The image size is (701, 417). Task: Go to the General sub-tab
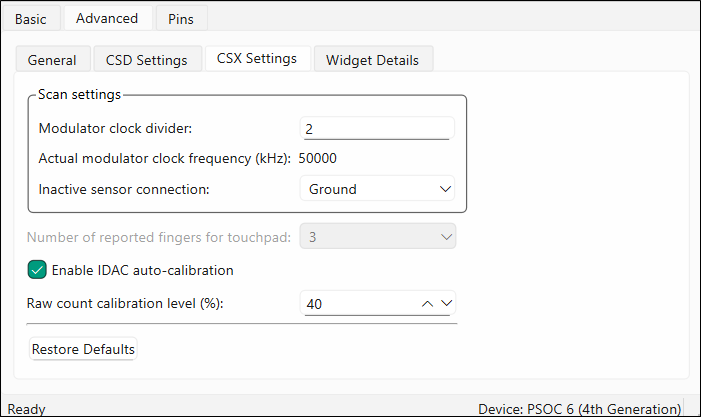point(52,60)
